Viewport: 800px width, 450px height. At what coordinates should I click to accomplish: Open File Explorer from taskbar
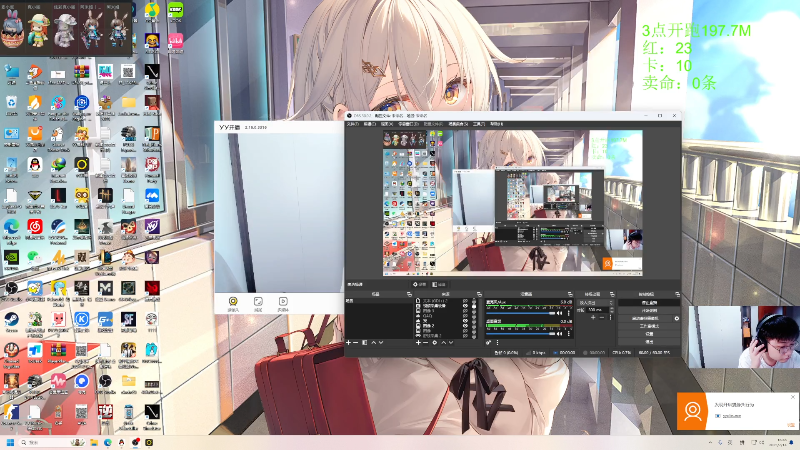[94, 442]
